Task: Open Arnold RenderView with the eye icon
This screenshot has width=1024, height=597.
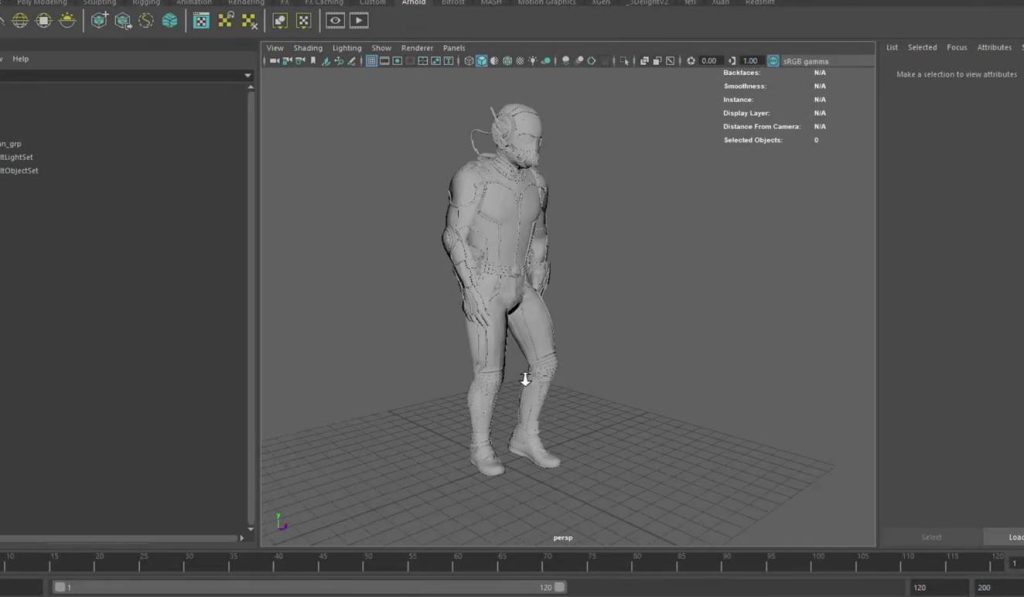Action: [x=335, y=20]
